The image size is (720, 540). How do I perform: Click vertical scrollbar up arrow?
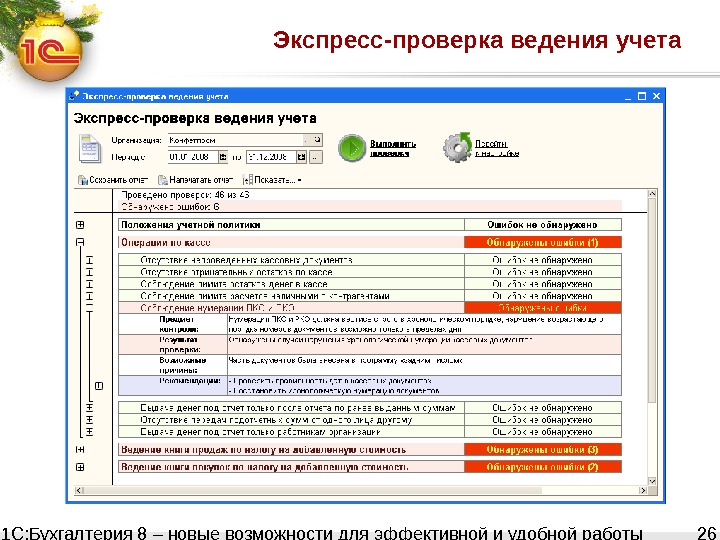(652, 194)
